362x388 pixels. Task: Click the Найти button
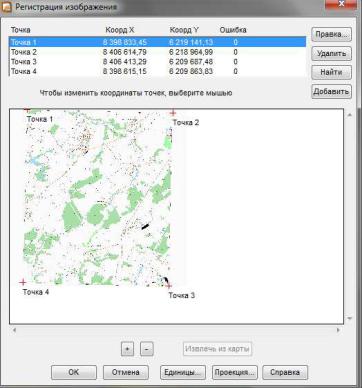331,72
